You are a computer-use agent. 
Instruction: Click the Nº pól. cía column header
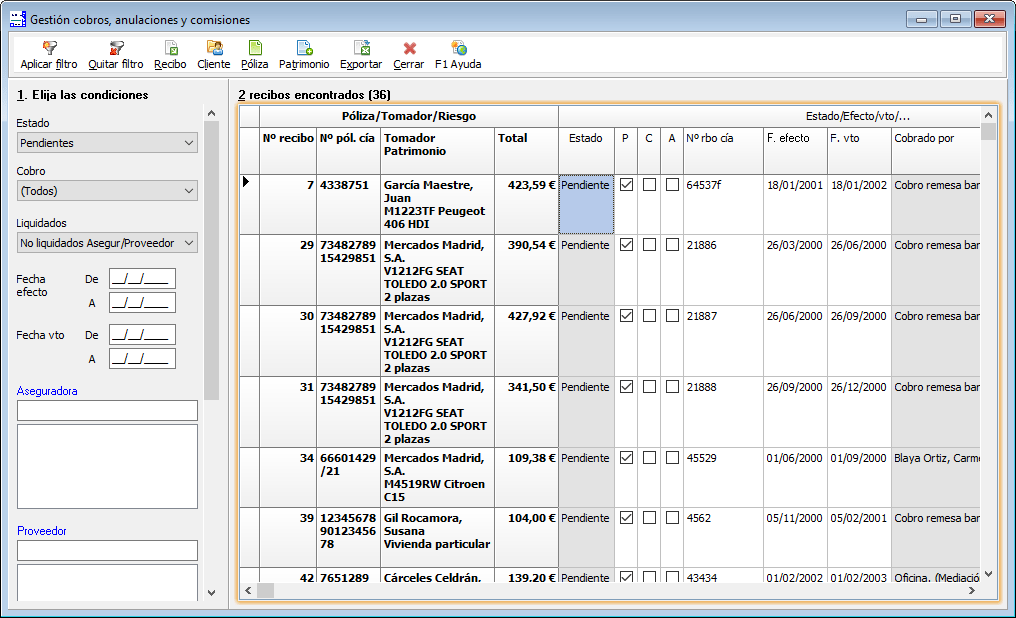pos(349,151)
